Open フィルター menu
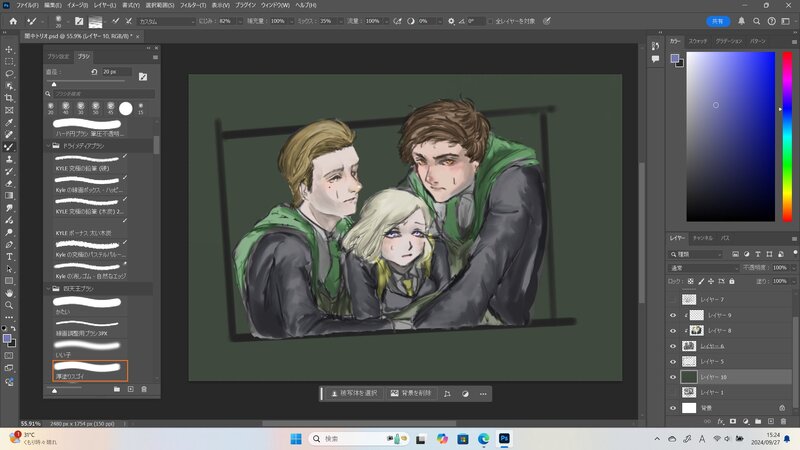Viewport: 800px width, 450px height. pos(193,5)
